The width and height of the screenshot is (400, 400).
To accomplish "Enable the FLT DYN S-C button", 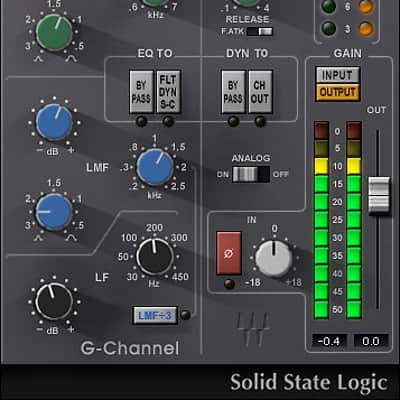I will coord(168,92).
